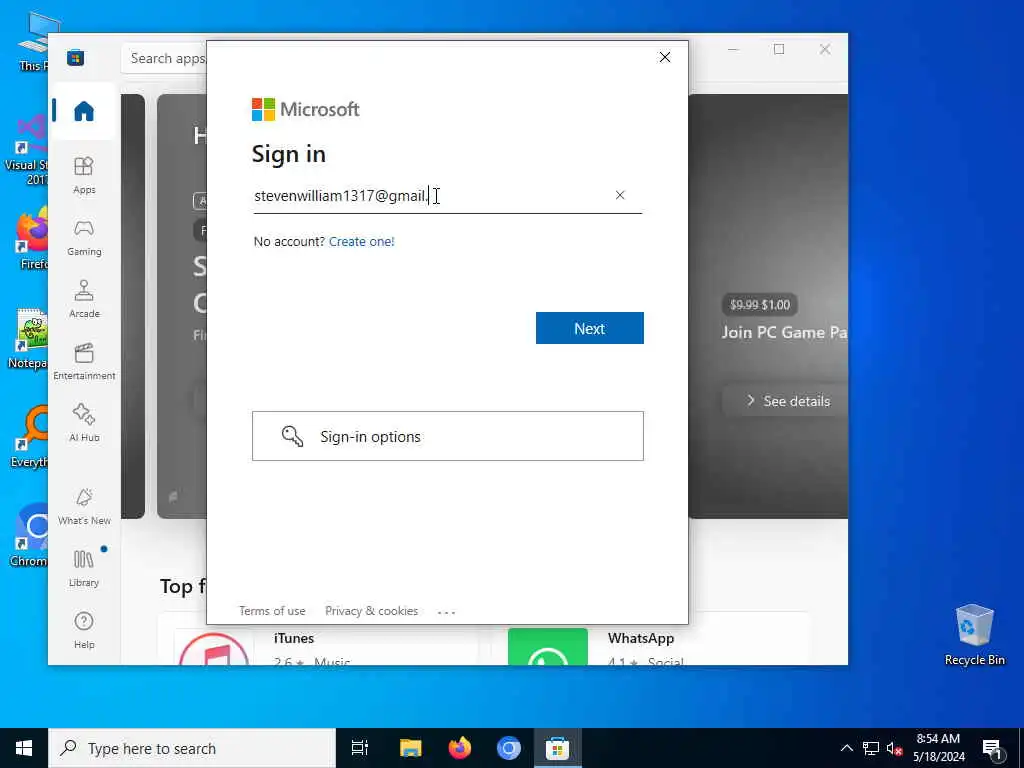Viewport: 1024px width, 768px height.
Task: Open Library in Store sidebar
Action: (x=84, y=568)
